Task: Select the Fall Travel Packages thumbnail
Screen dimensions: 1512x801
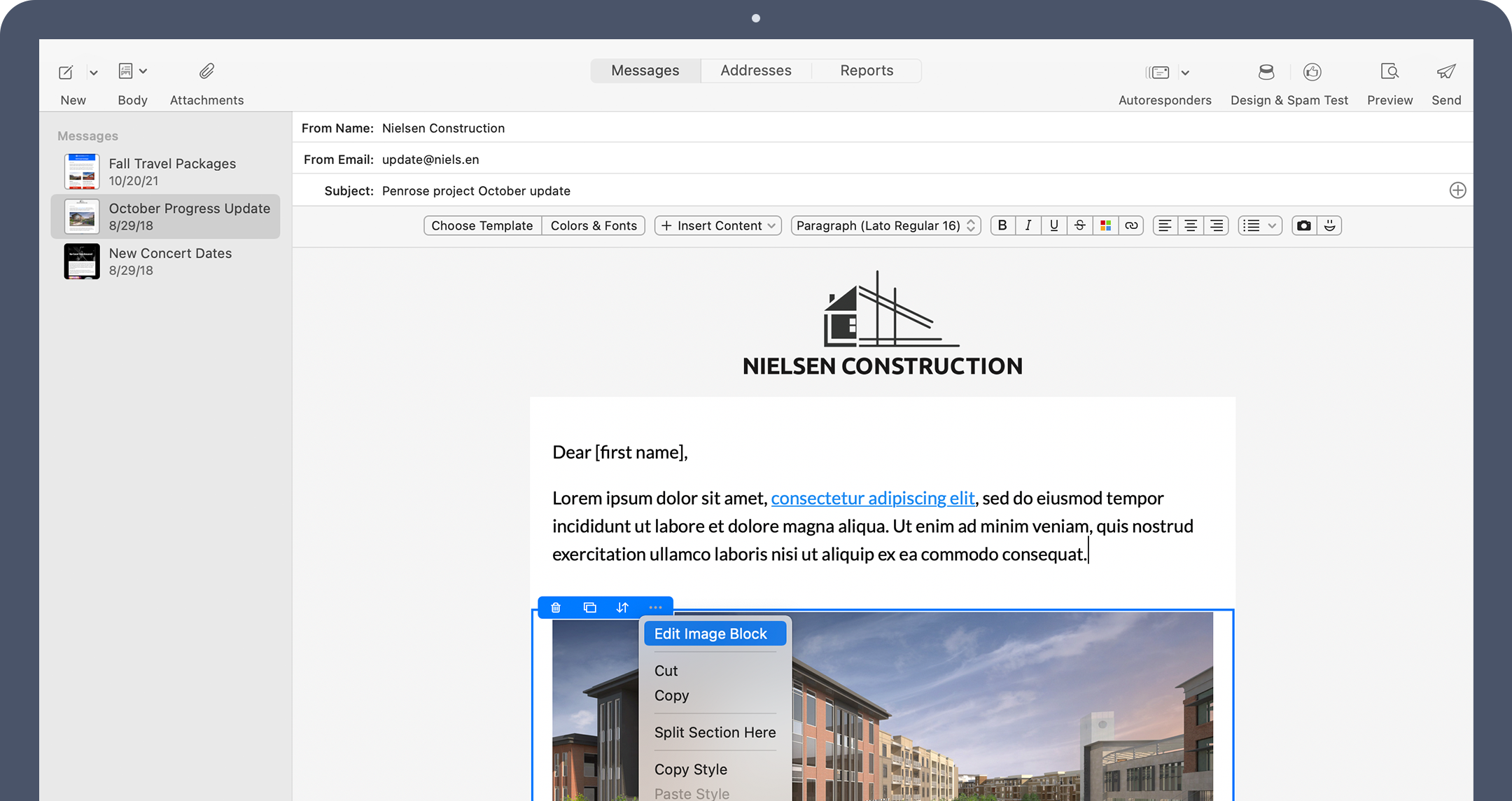Action: [x=79, y=171]
